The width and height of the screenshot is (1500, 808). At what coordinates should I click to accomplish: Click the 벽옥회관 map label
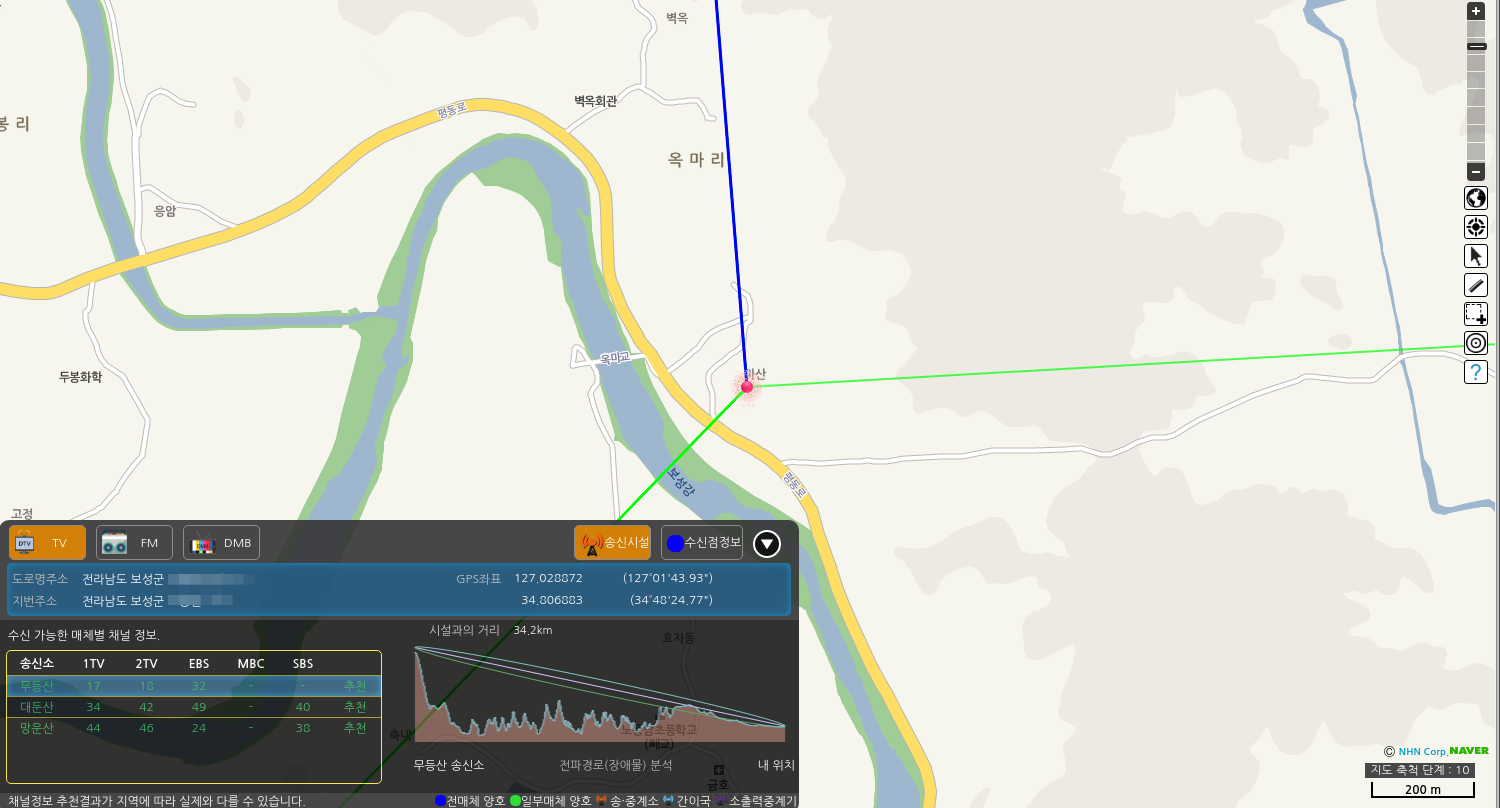point(596,101)
